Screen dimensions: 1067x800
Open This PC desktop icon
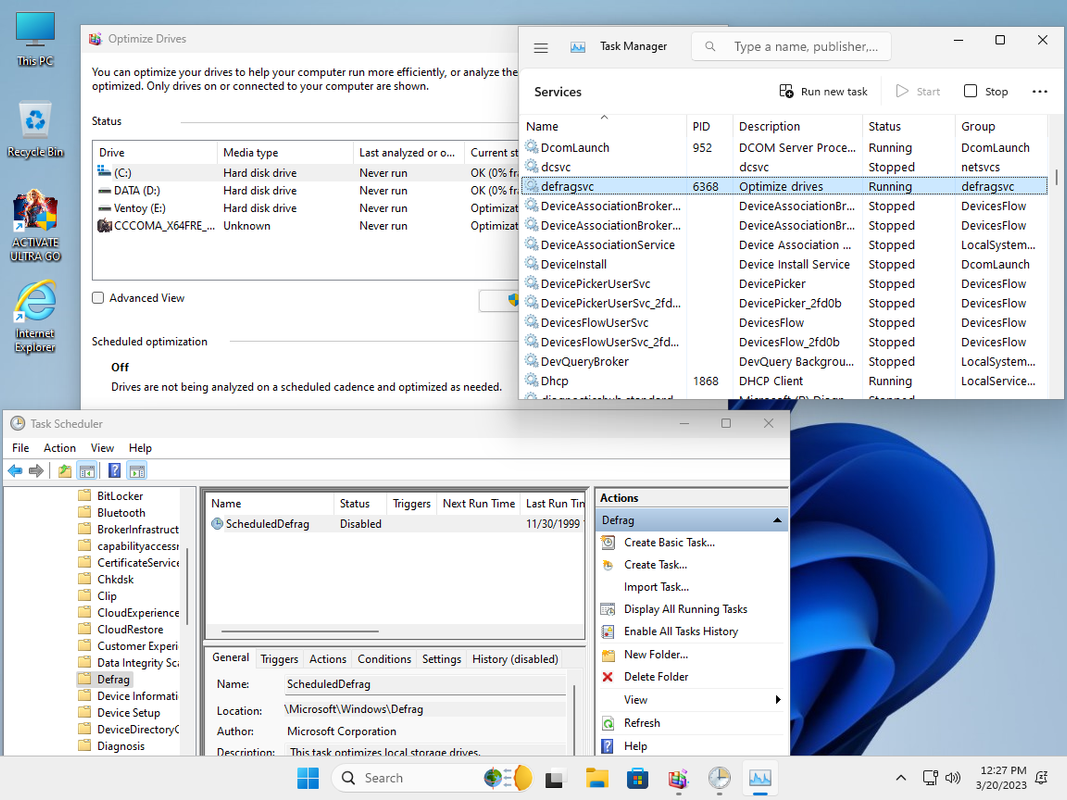tap(35, 39)
